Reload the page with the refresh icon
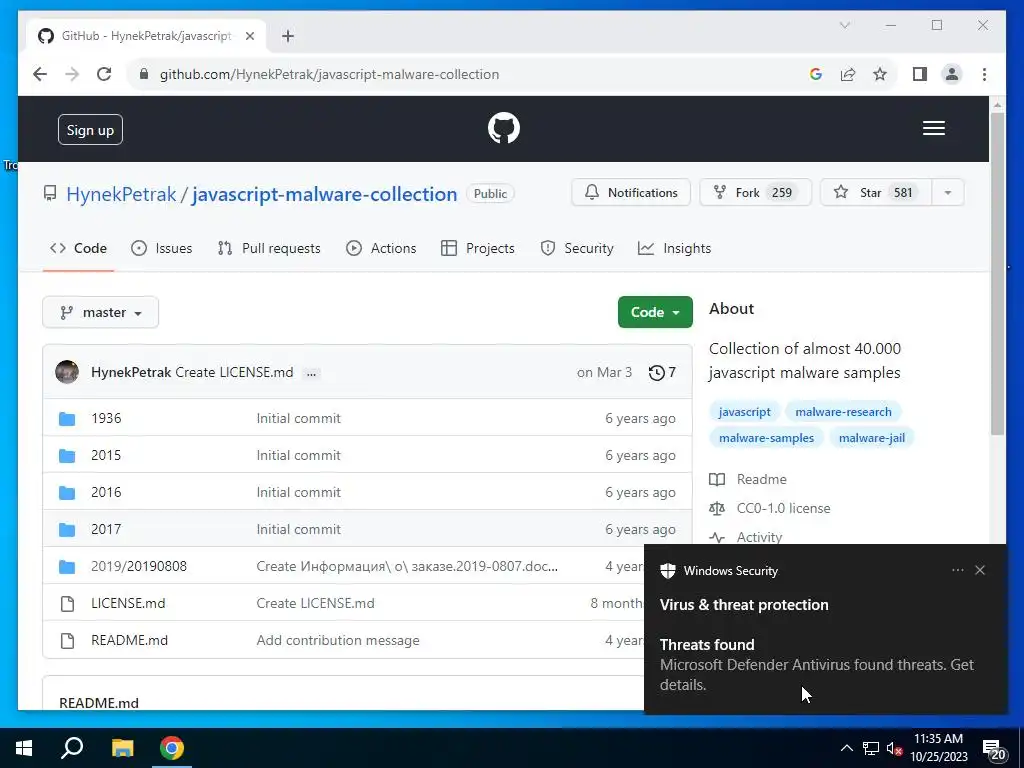The image size is (1024, 768). coord(104,74)
